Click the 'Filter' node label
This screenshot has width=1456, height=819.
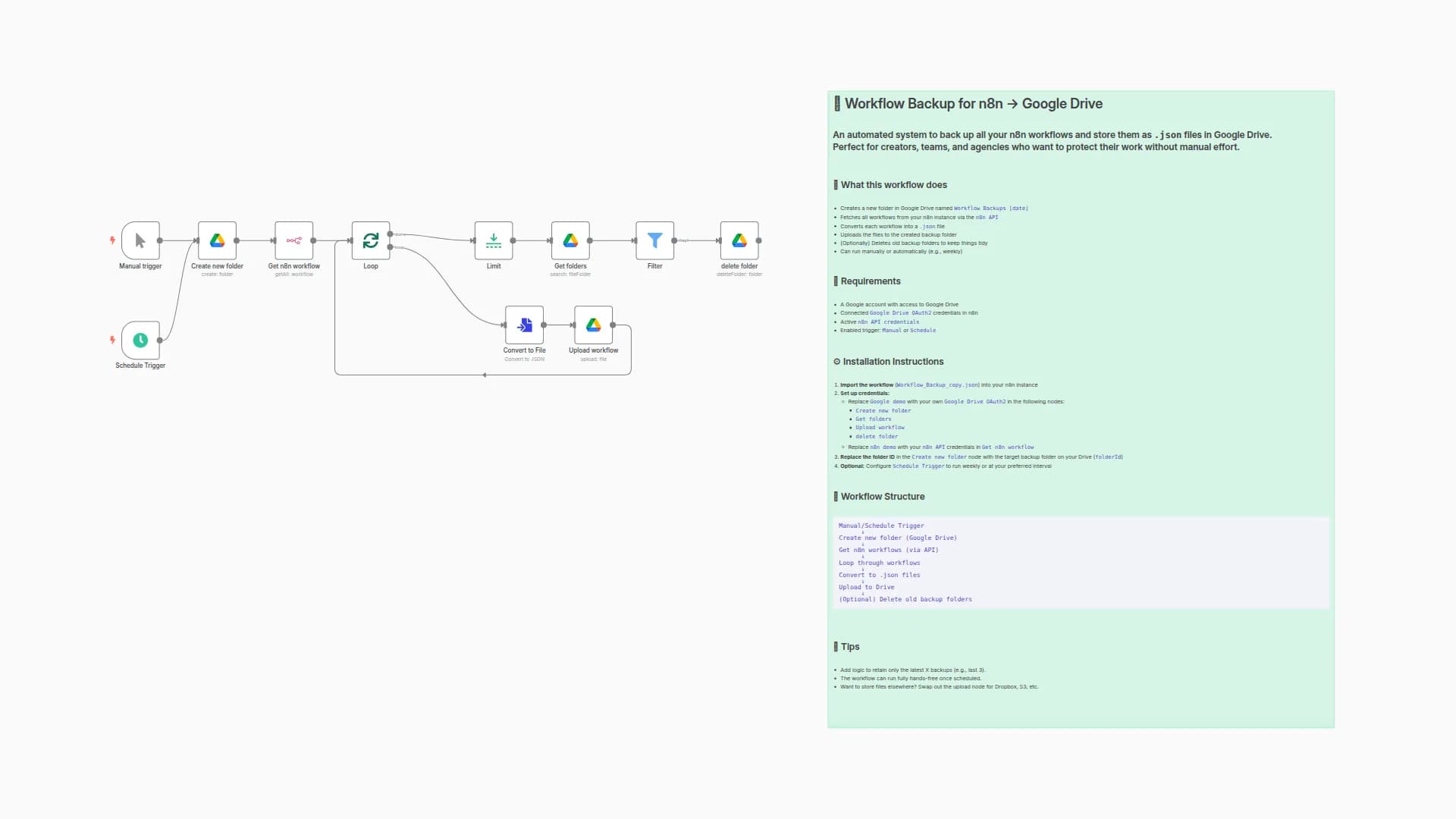655,266
